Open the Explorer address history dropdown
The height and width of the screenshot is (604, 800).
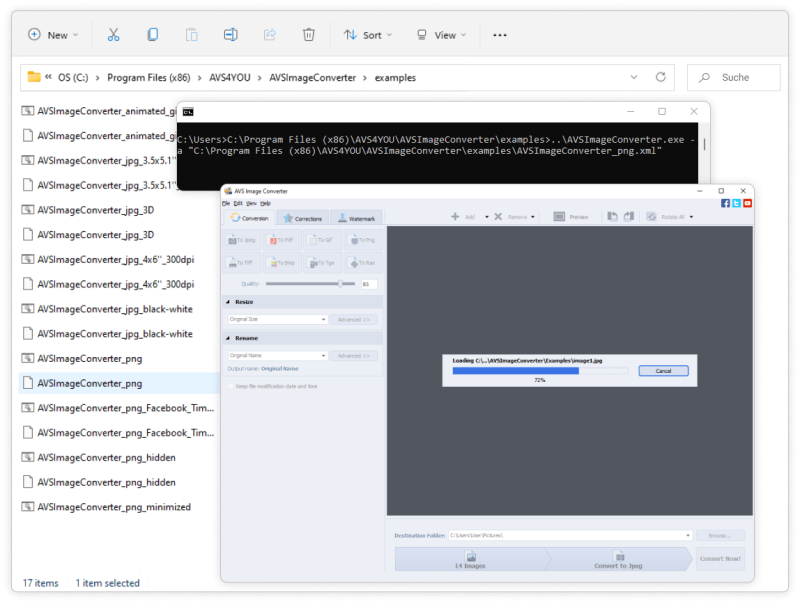point(634,77)
